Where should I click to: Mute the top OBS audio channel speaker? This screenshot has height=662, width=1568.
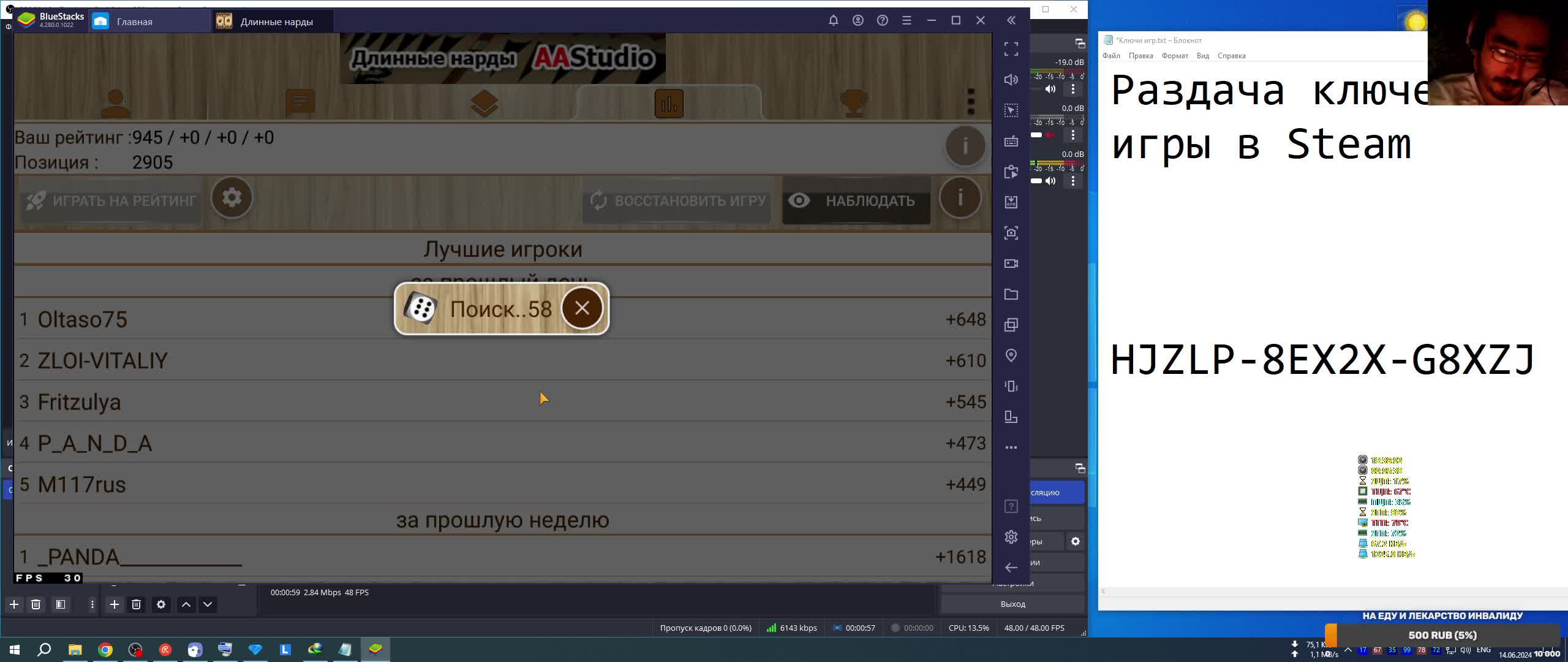[x=1050, y=89]
